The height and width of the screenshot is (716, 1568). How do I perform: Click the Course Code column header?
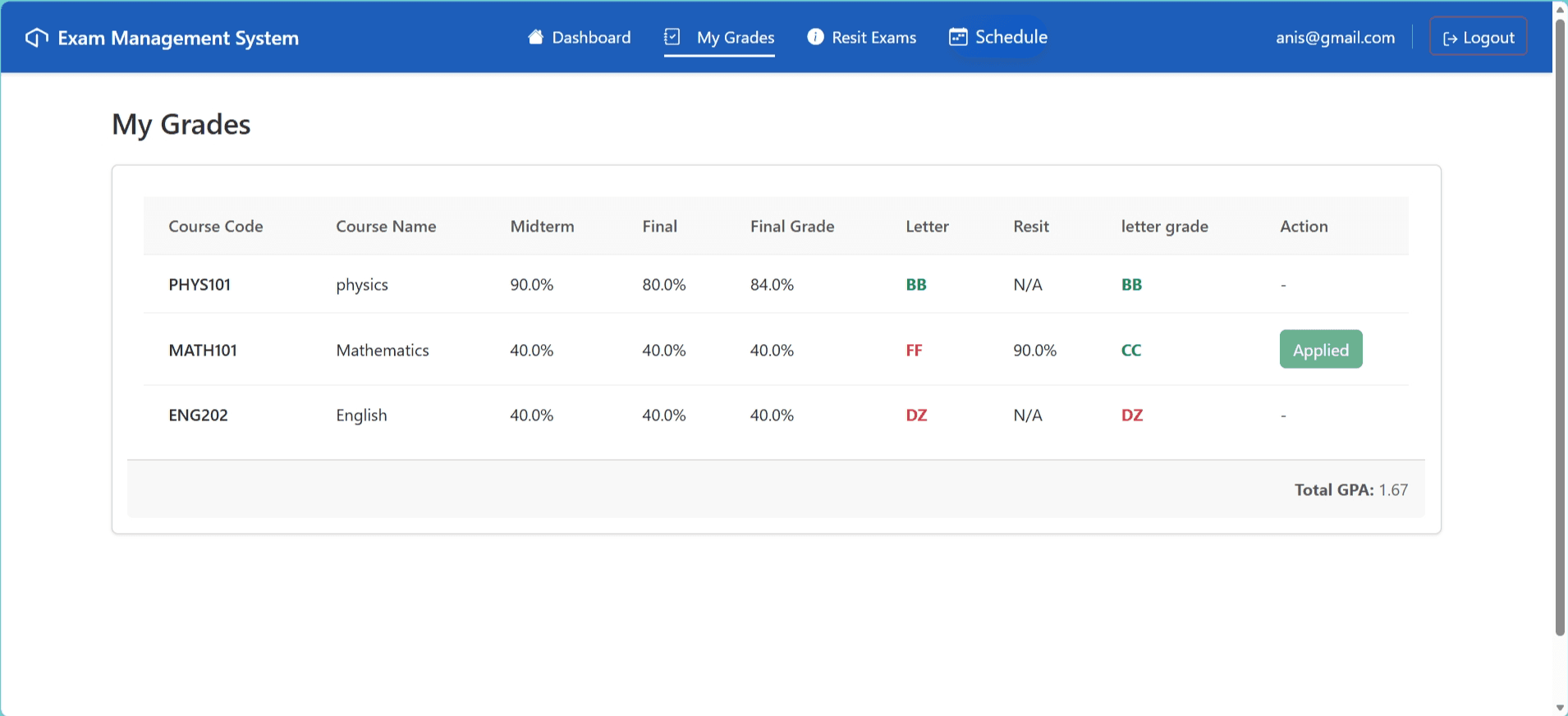(x=216, y=226)
